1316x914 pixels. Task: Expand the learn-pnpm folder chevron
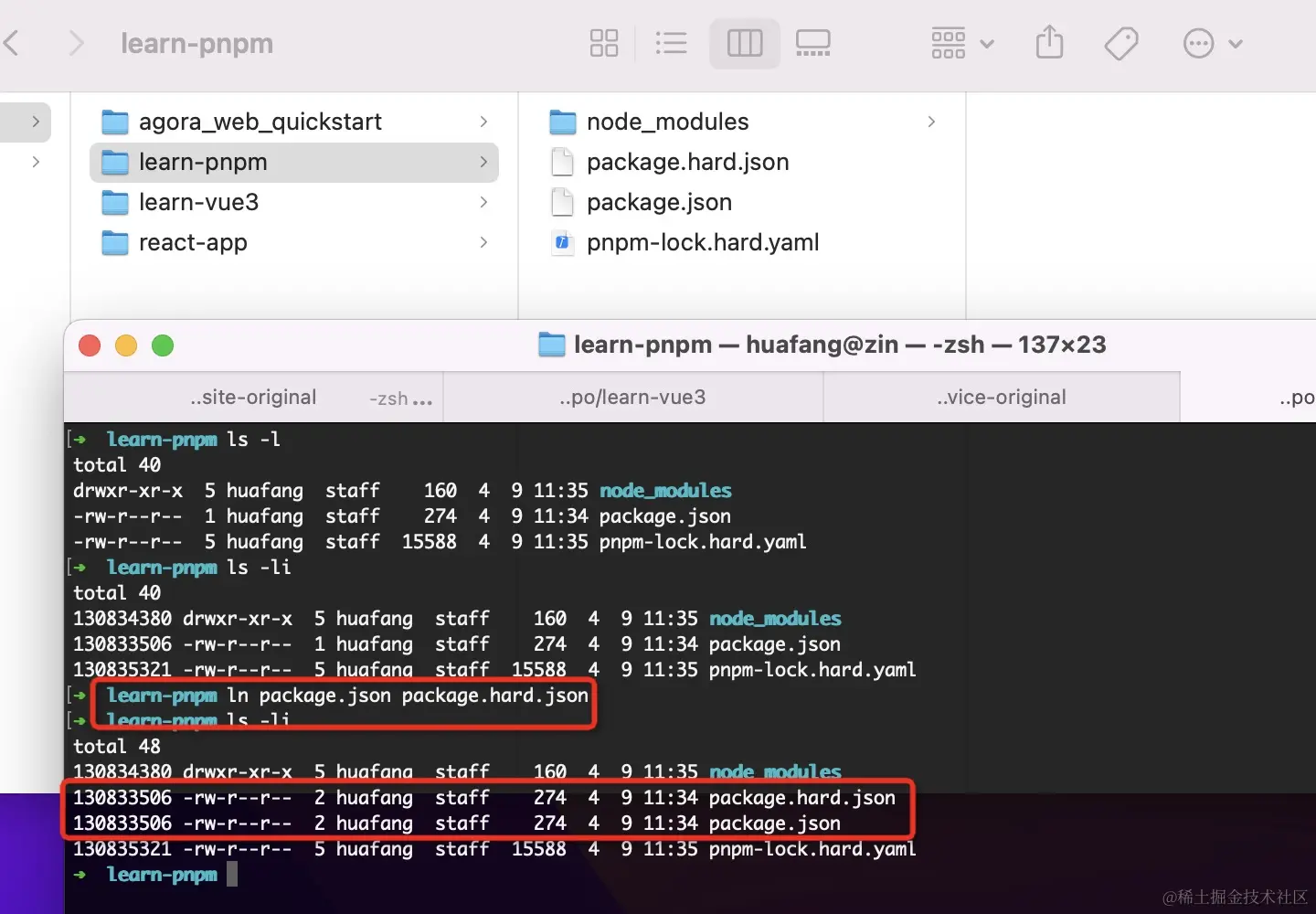pos(483,162)
